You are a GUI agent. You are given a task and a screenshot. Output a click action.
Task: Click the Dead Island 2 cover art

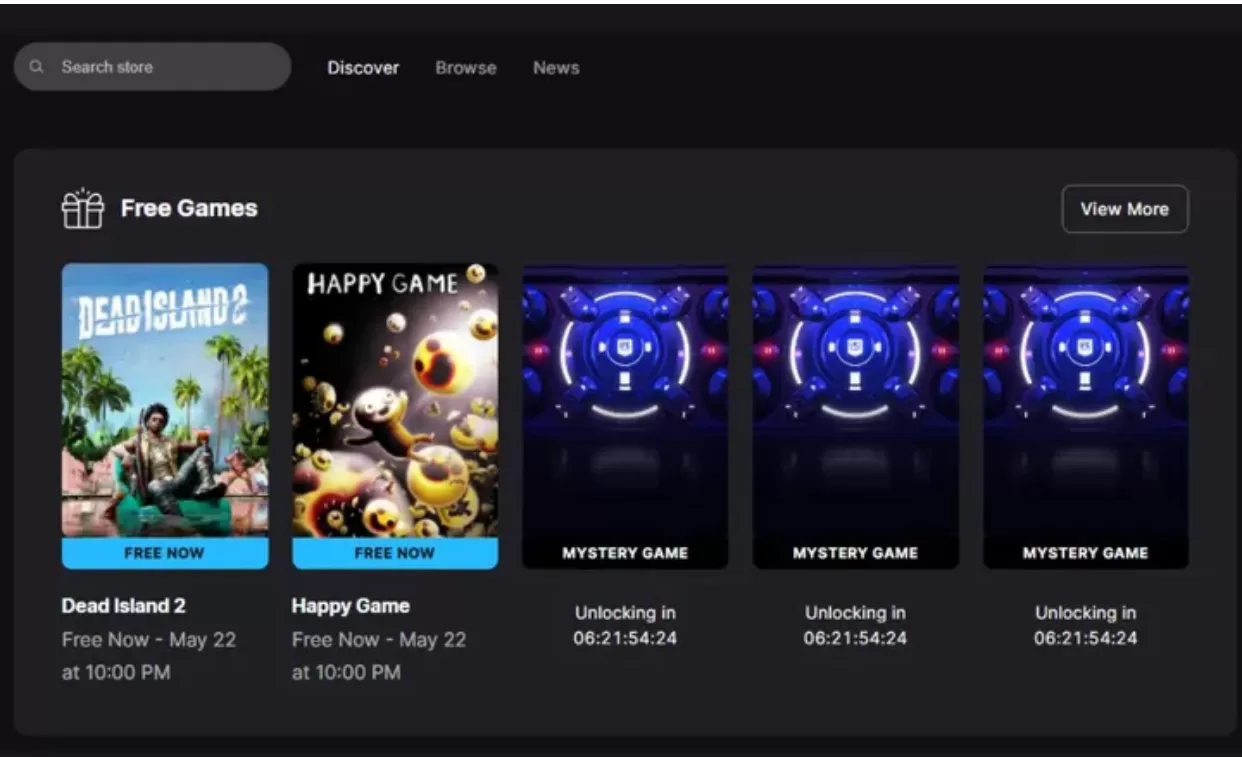pyautogui.click(x=164, y=400)
